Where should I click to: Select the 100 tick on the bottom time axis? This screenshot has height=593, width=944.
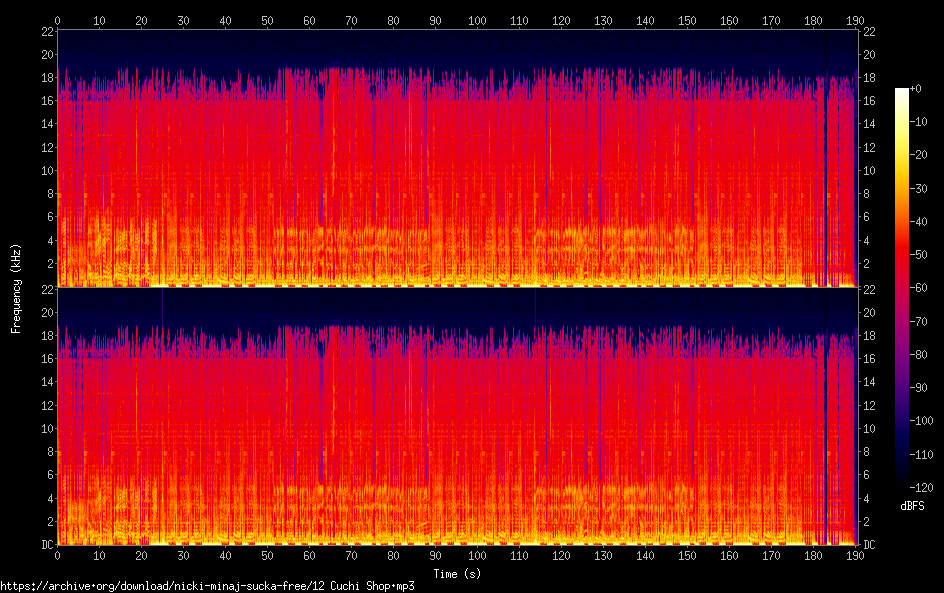(x=477, y=555)
